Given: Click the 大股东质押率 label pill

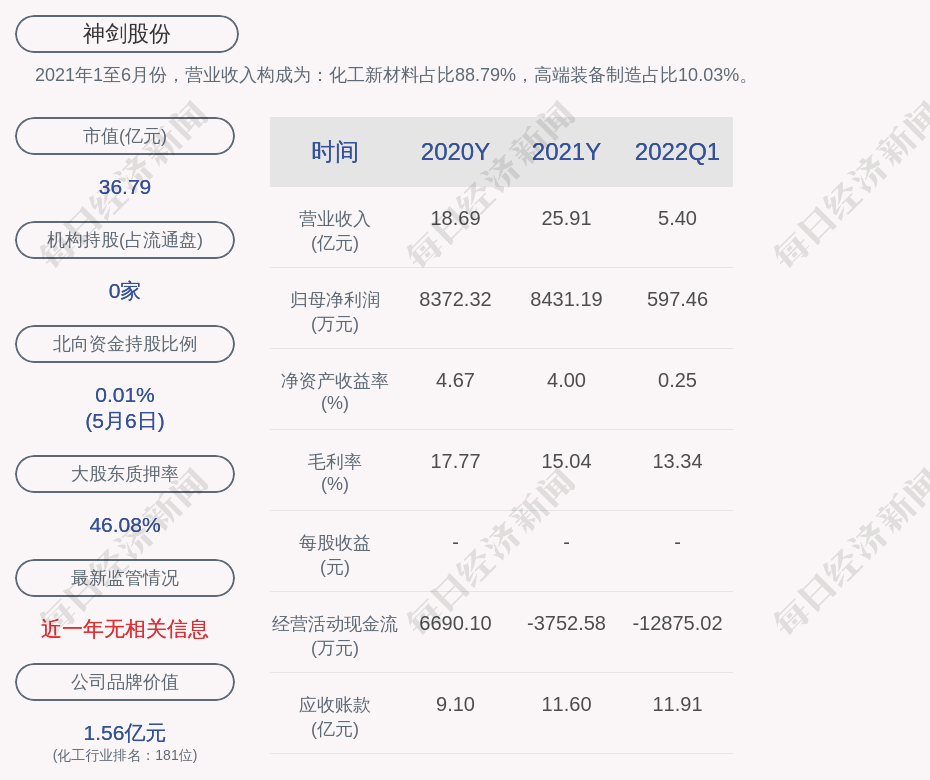Looking at the screenshot, I should pyautogui.click(x=125, y=473).
